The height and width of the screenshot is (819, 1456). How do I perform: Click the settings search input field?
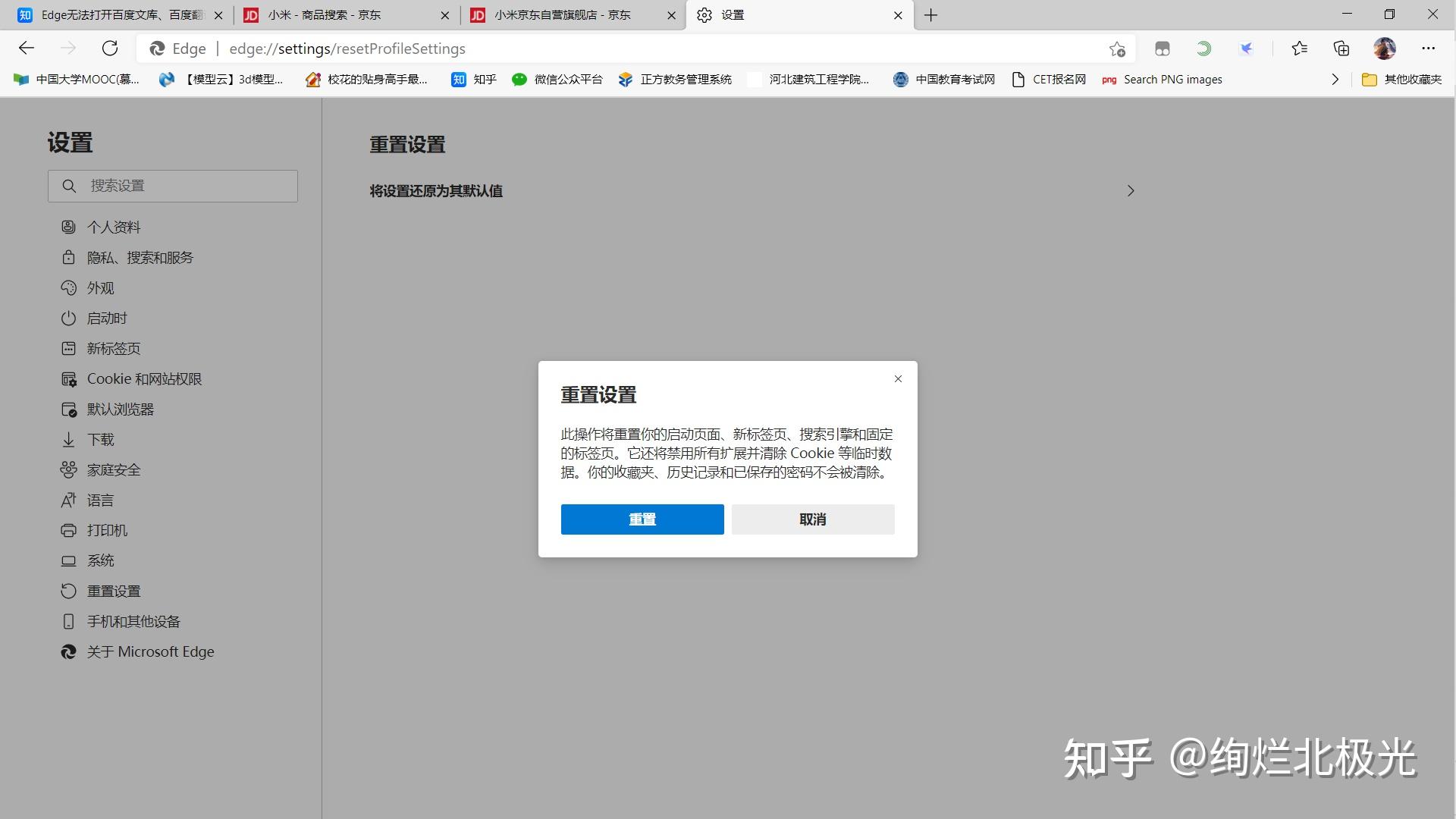[172, 186]
